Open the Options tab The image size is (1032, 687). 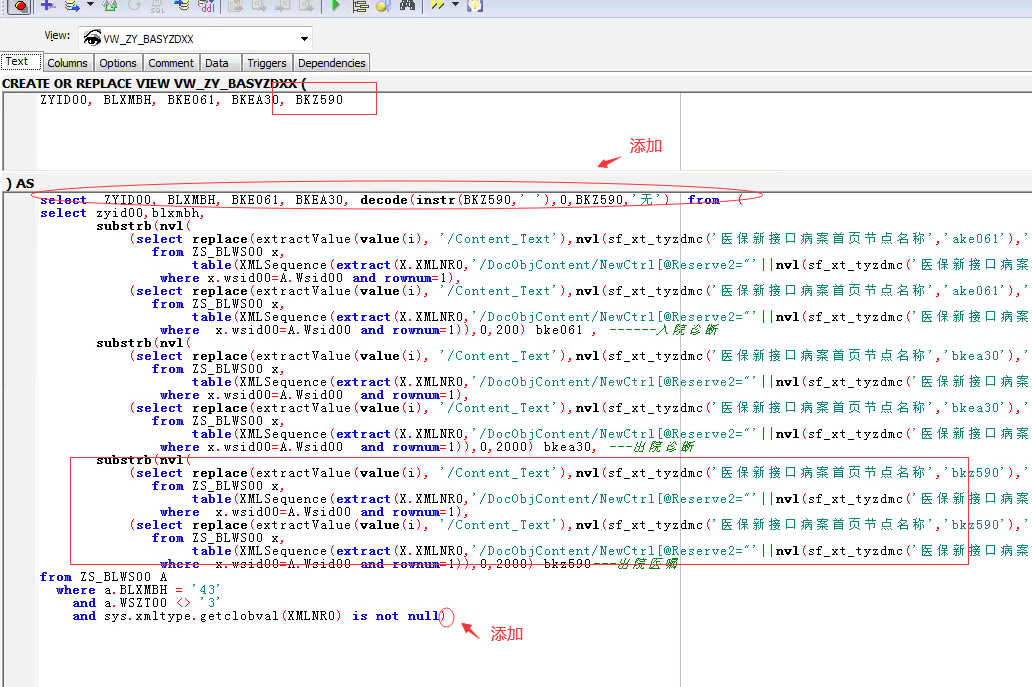coord(118,63)
